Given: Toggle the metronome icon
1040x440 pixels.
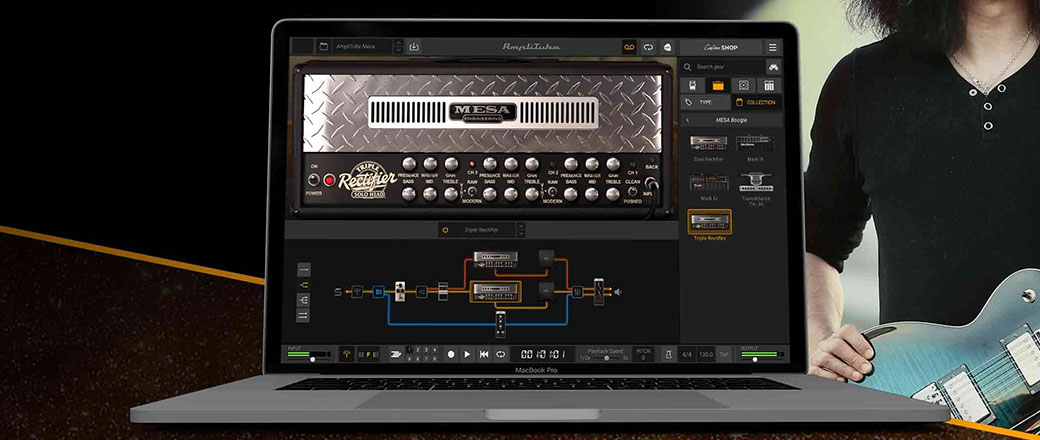Looking at the screenshot, I should click(x=669, y=354).
